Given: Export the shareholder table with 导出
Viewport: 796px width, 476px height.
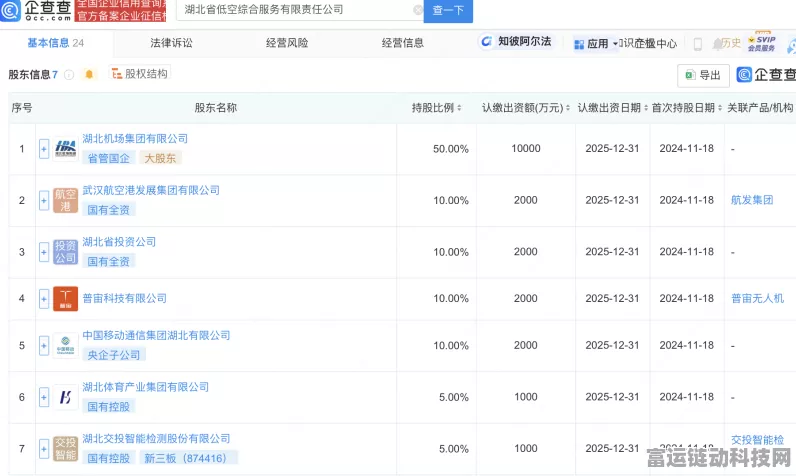Looking at the screenshot, I should pyautogui.click(x=703, y=75).
